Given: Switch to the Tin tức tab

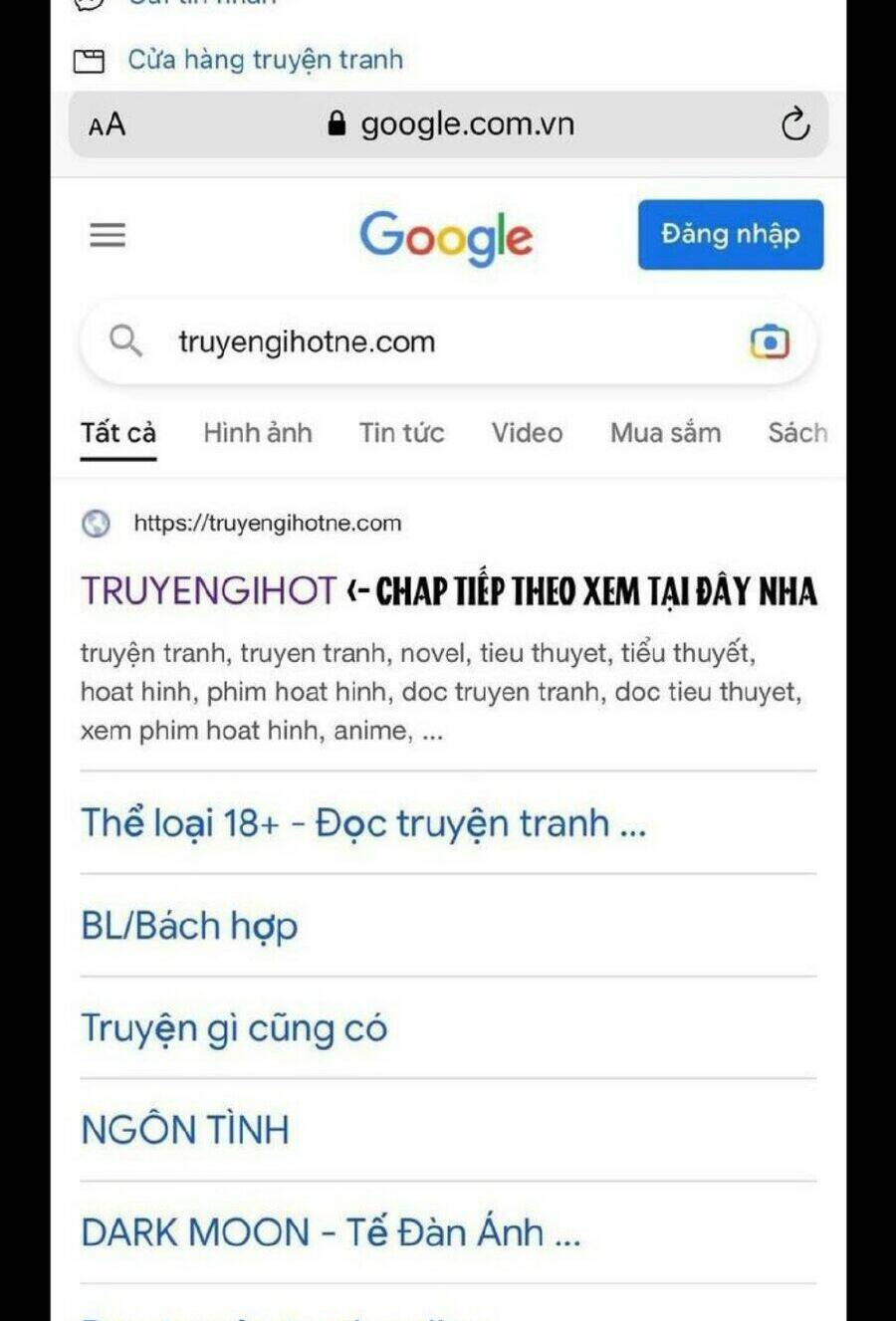Looking at the screenshot, I should (x=401, y=433).
